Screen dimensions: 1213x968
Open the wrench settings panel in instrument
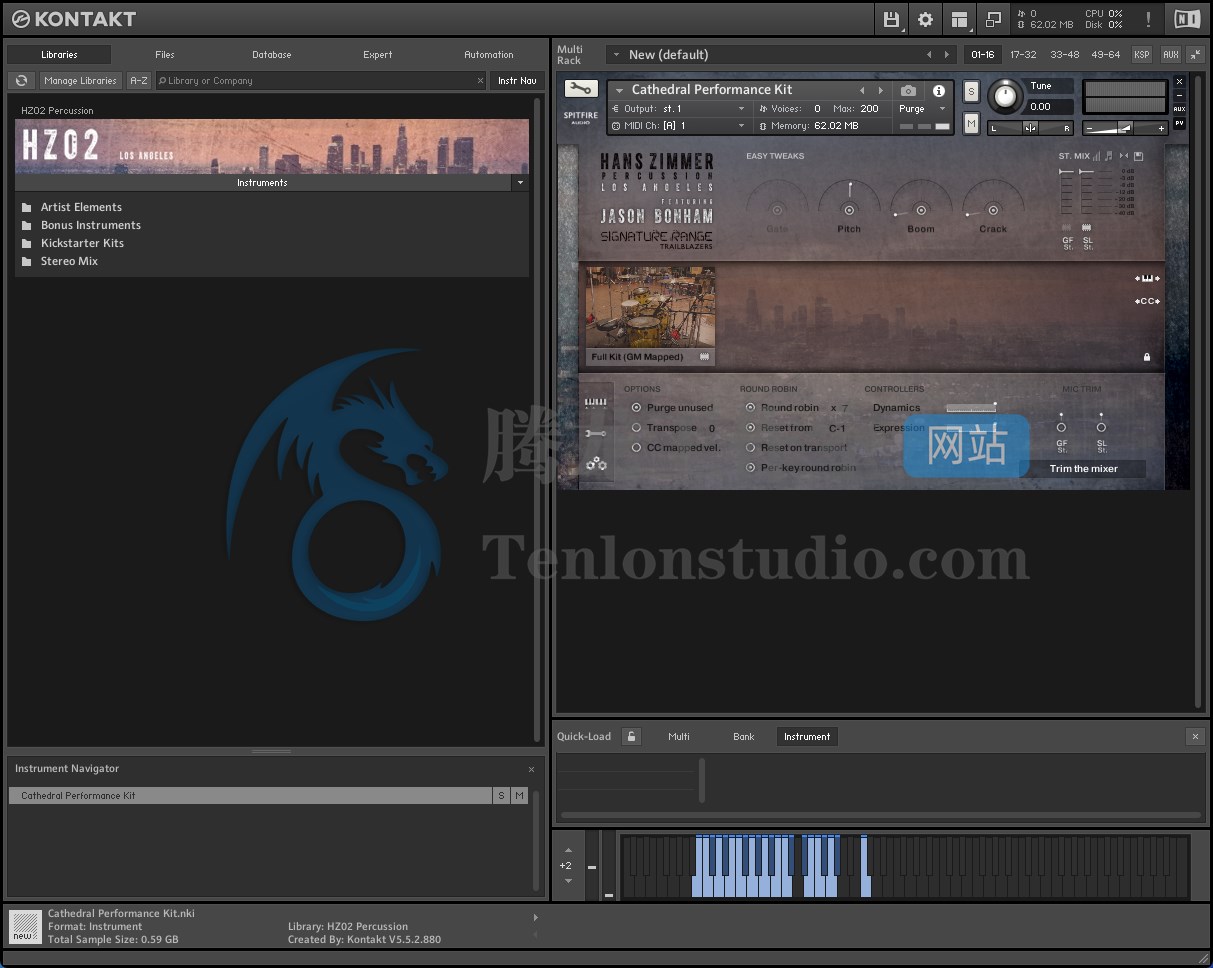click(596, 433)
